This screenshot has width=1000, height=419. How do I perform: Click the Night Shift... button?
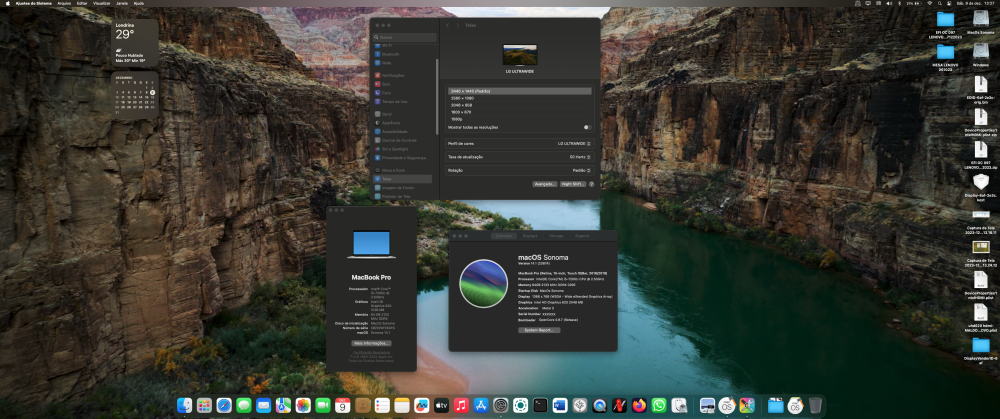pos(573,184)
